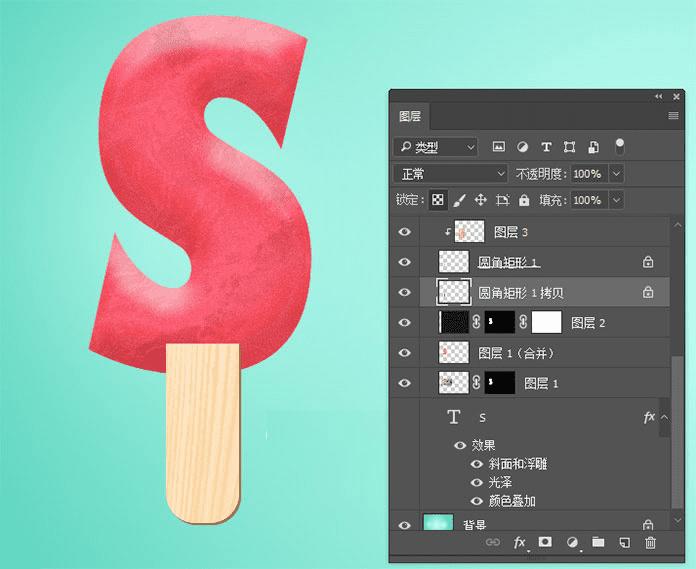The height and width of the screenshot is (569, 696).
Task: Lock artboard nesting icon
Action: click(x=502, y=200)
